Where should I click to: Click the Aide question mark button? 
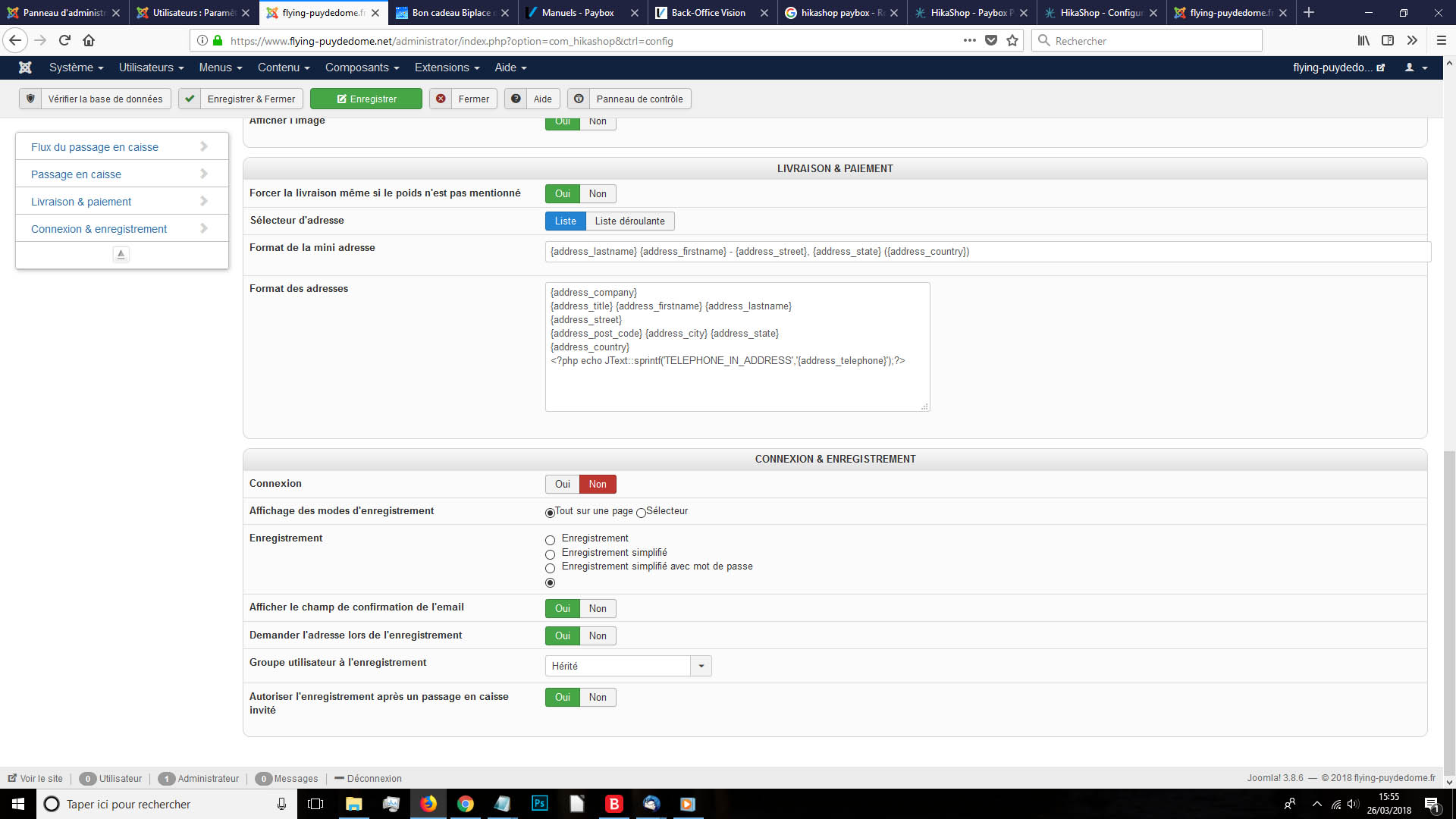point(532,99)
